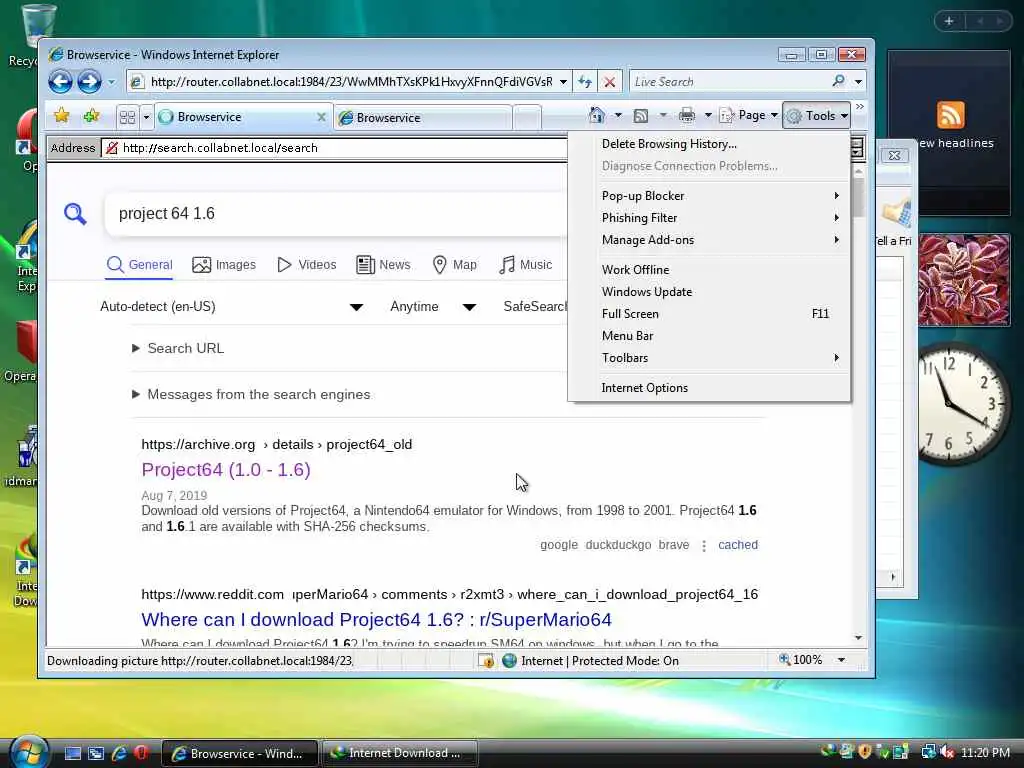Expand the address bar URL dropdown
This screenshot has height=768, width=1024.
tap(563, 82)
